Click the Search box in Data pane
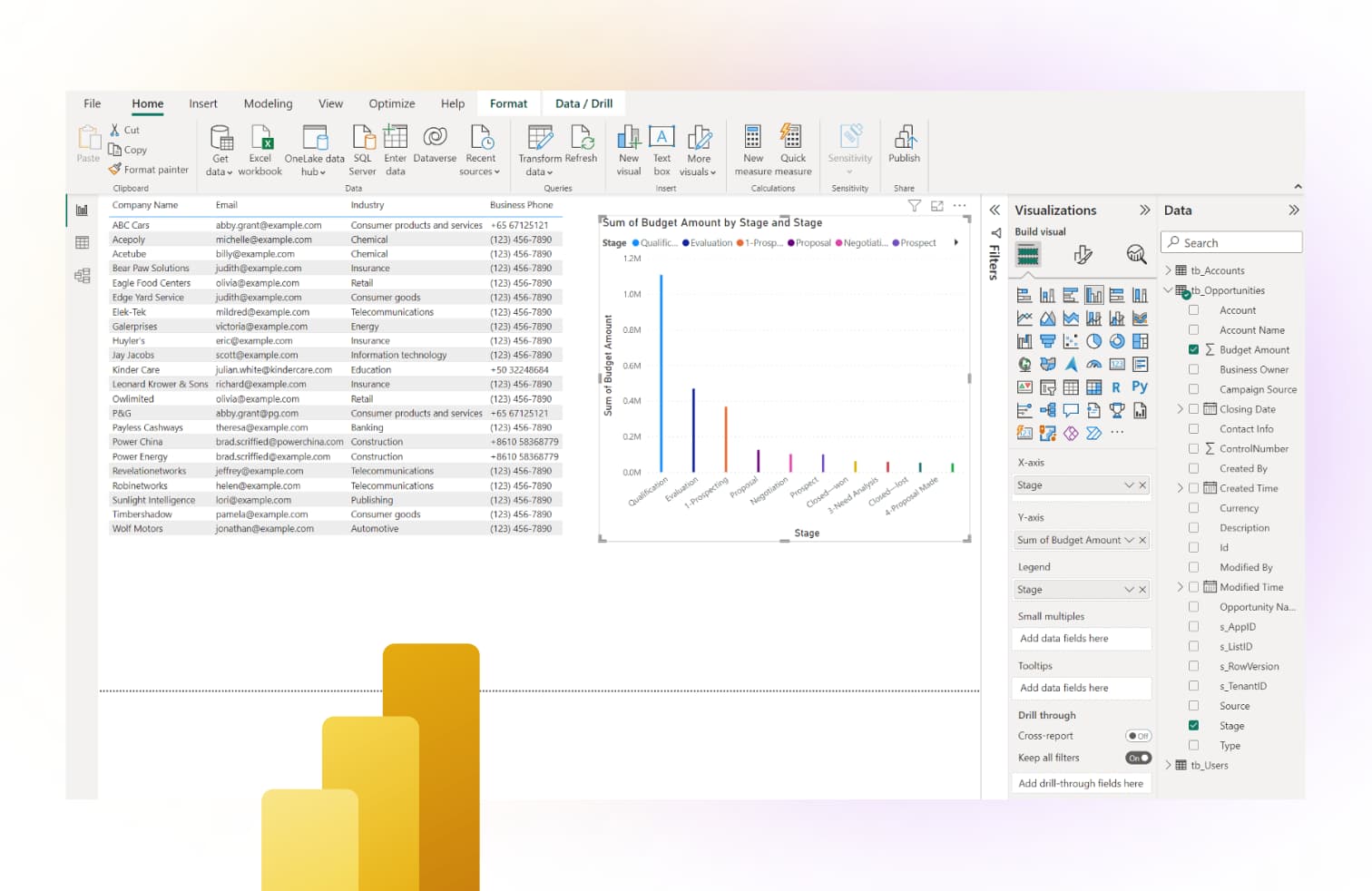 coord(1231,243)
